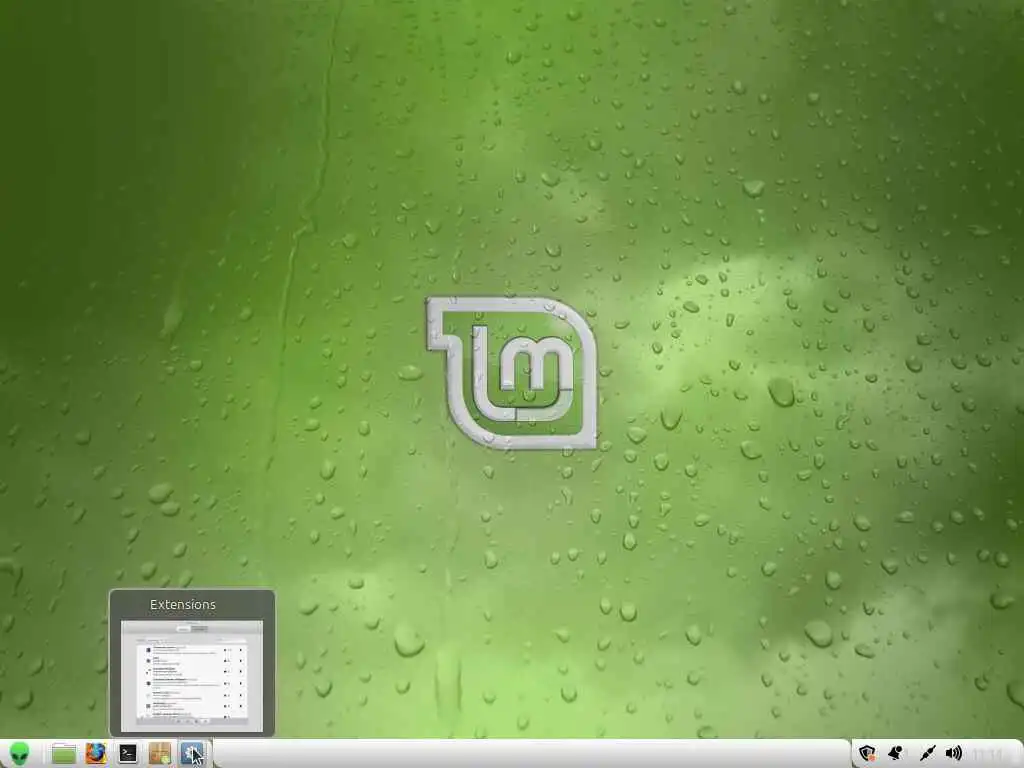Click the Extensions settings gear in the panel
Viewport: 1024px width, 768px height.
tap(192, 754)
